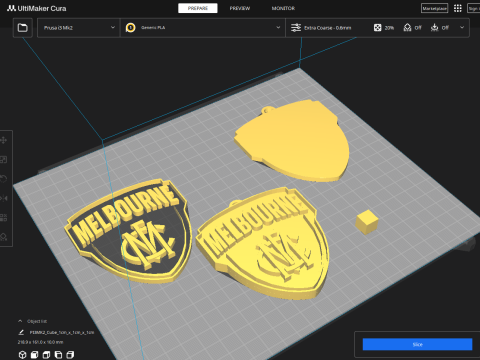Select the Mirror tool in left toolbar

[x=4, y=198]
